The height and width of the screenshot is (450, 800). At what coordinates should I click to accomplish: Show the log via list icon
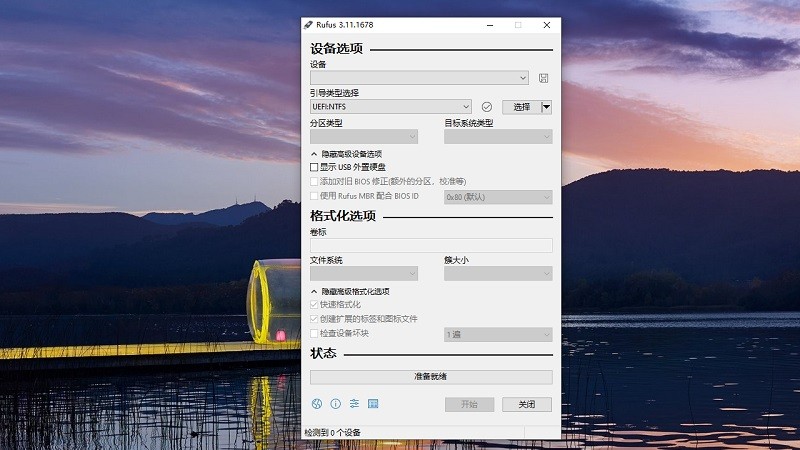click(x=373, y=404)
